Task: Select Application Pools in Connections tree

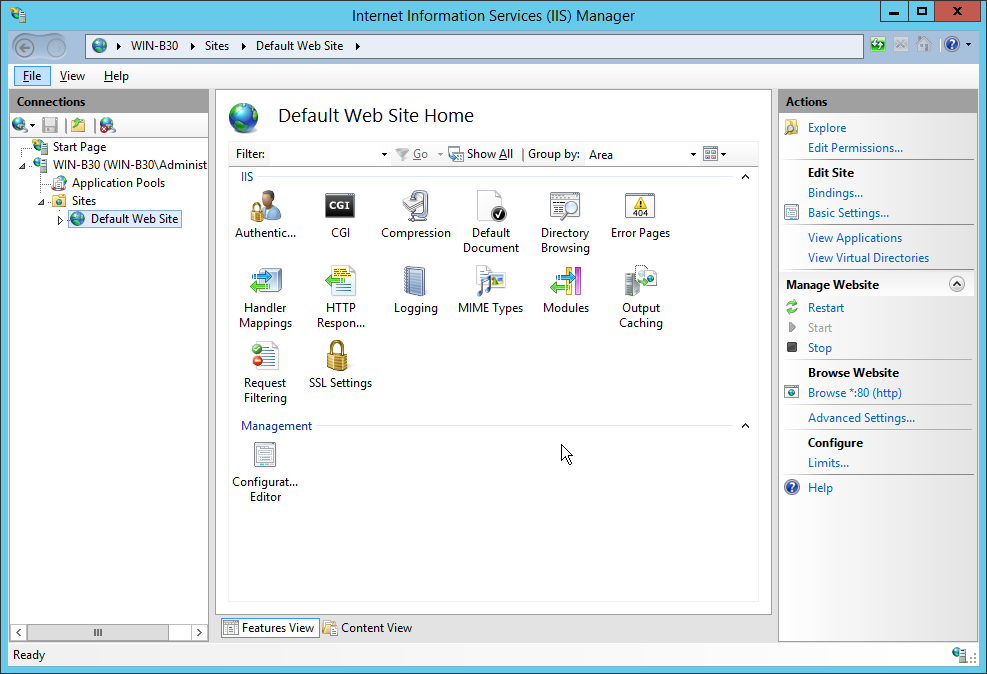Action: [118, 183]
